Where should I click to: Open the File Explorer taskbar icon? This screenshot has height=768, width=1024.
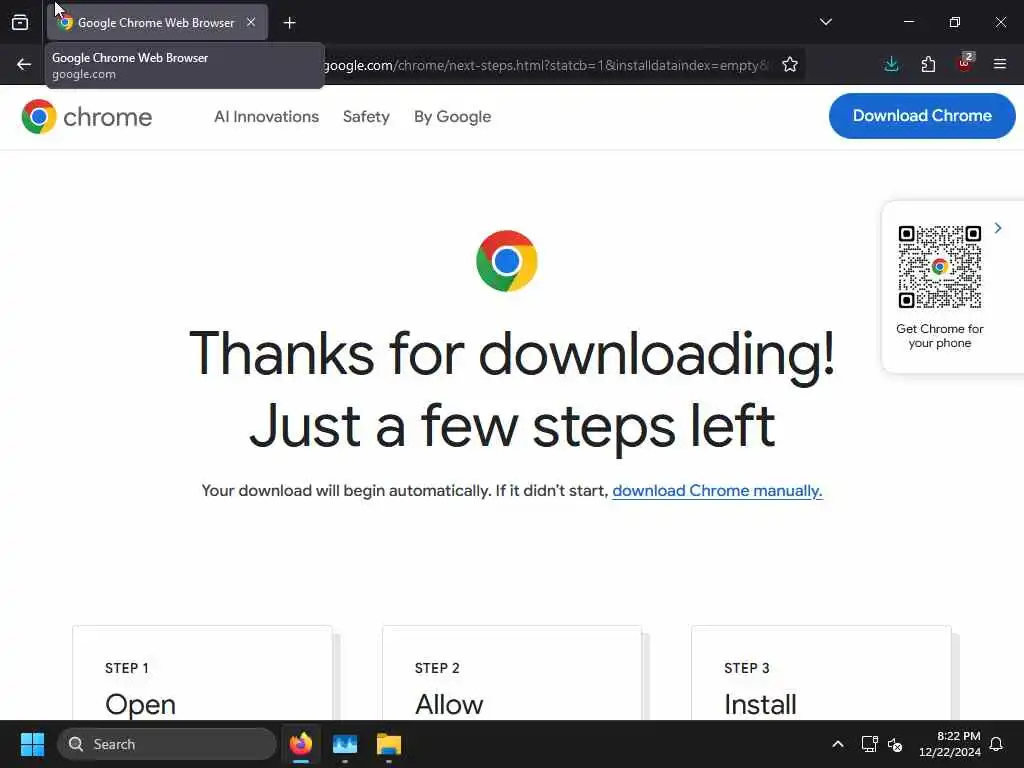389,744
